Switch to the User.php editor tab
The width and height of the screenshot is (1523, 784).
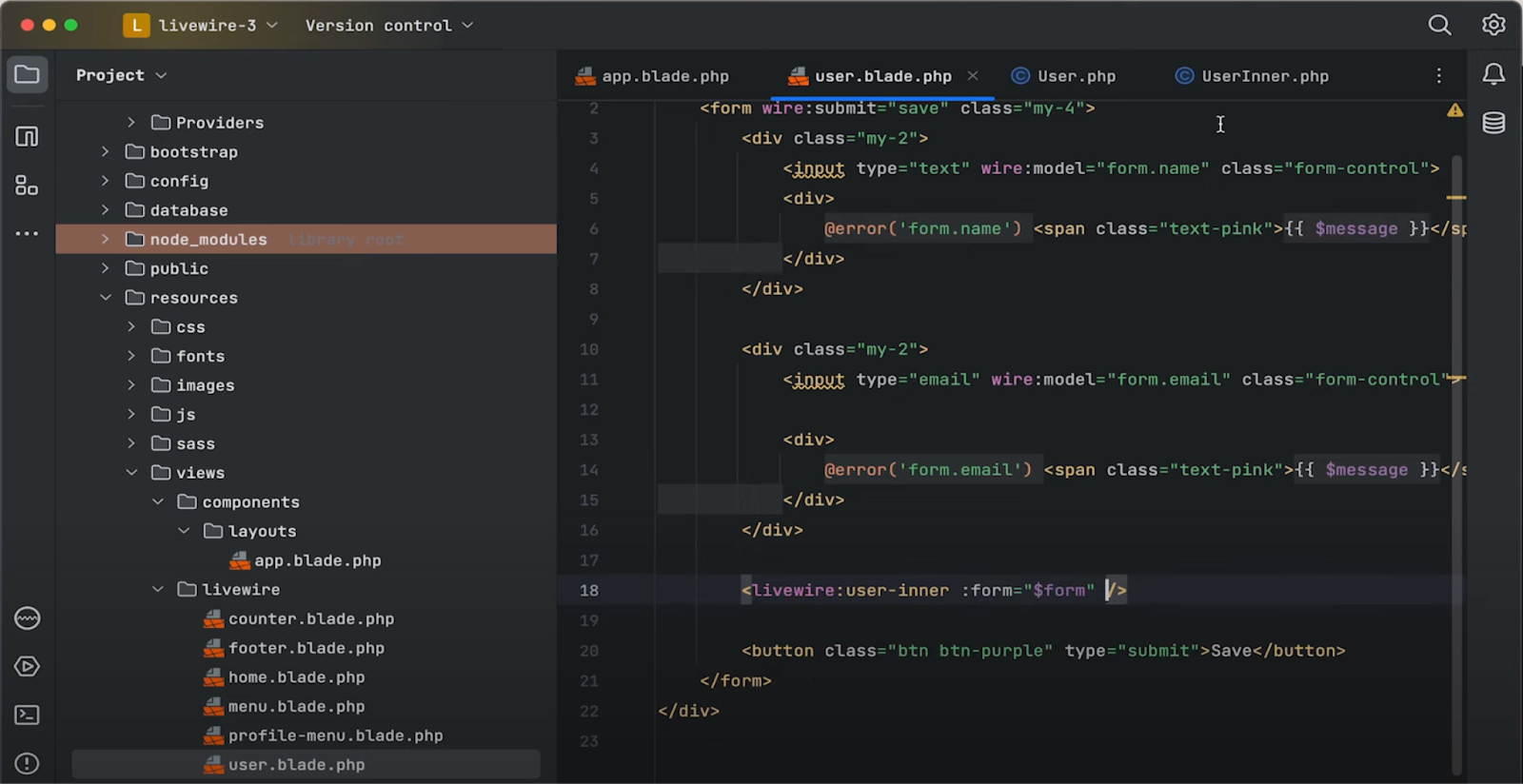coord(1063,76)
